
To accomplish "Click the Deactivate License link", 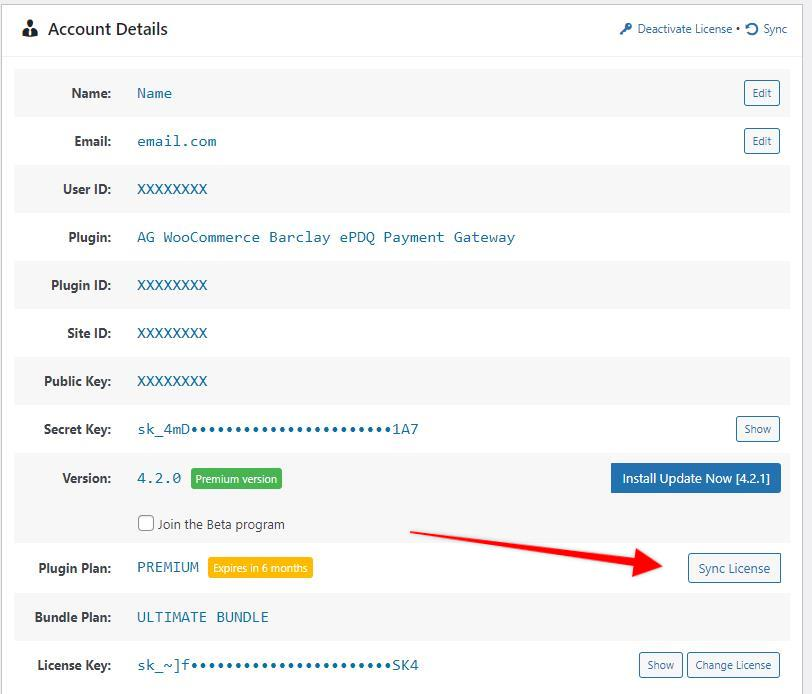I will (x=685, y=29).
